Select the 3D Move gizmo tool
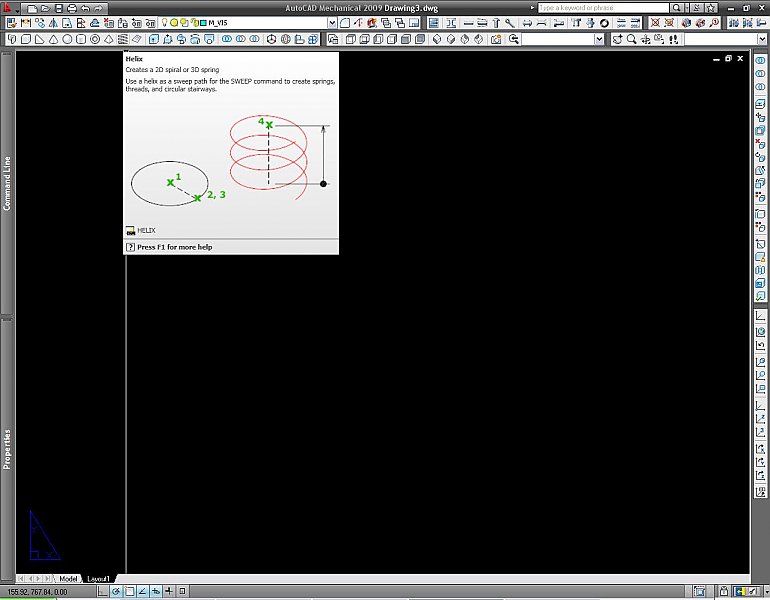Screen dimensions: 770x600 point(271,39)
